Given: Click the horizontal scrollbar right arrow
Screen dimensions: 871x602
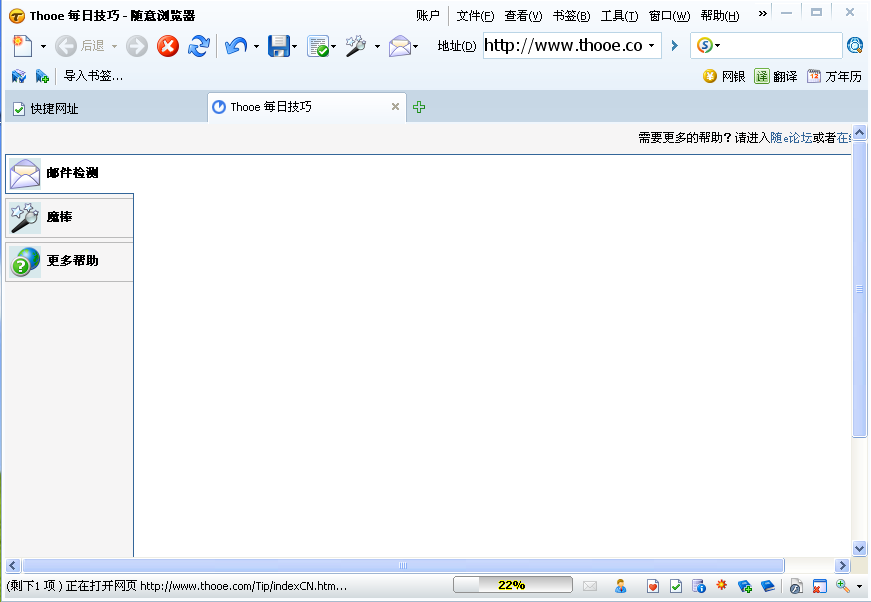Looking at the screenshot, I should [x=842, y=565].
